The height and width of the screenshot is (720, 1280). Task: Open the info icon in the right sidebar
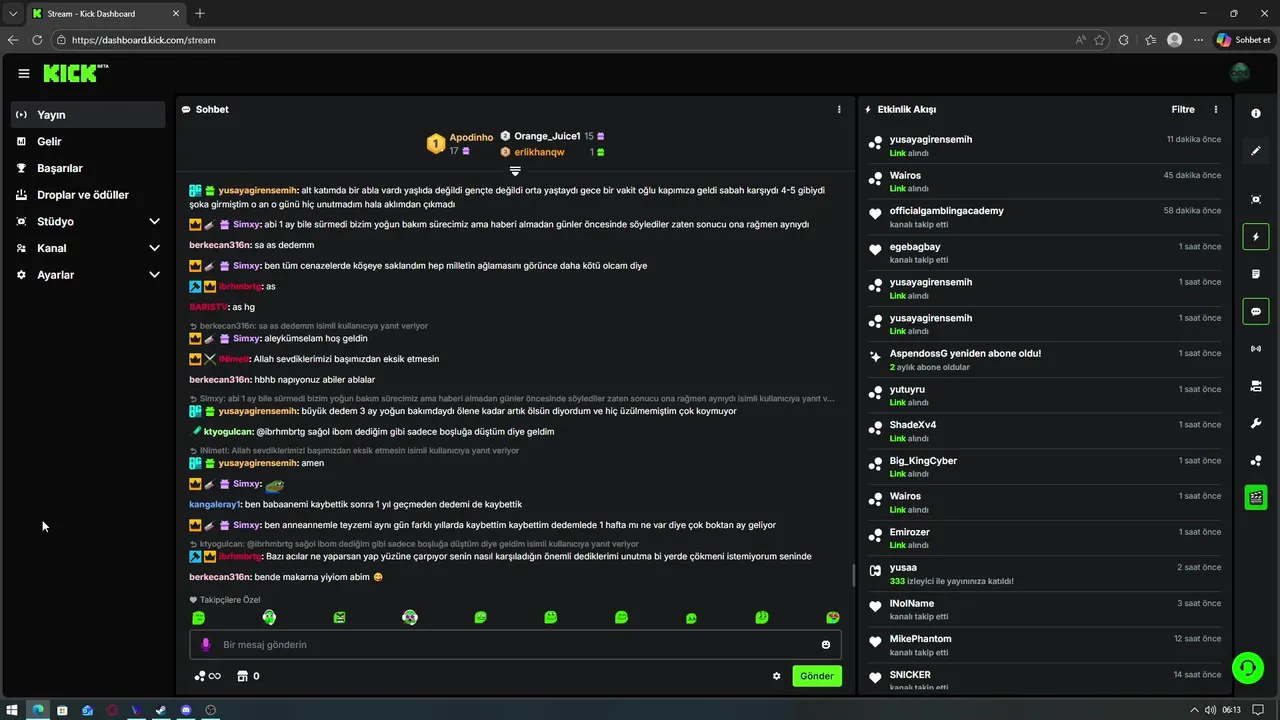coord(1256,114)
